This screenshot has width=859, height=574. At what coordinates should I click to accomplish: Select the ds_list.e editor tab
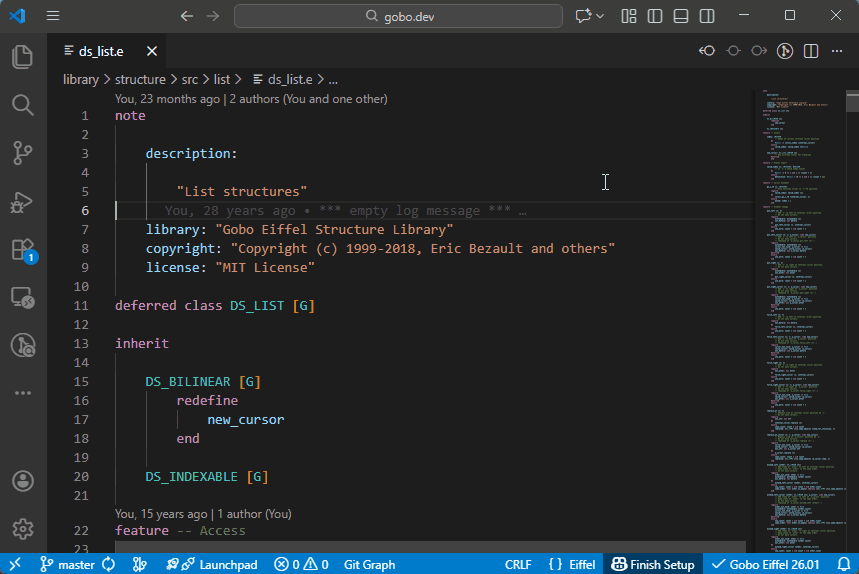(100, 51)
